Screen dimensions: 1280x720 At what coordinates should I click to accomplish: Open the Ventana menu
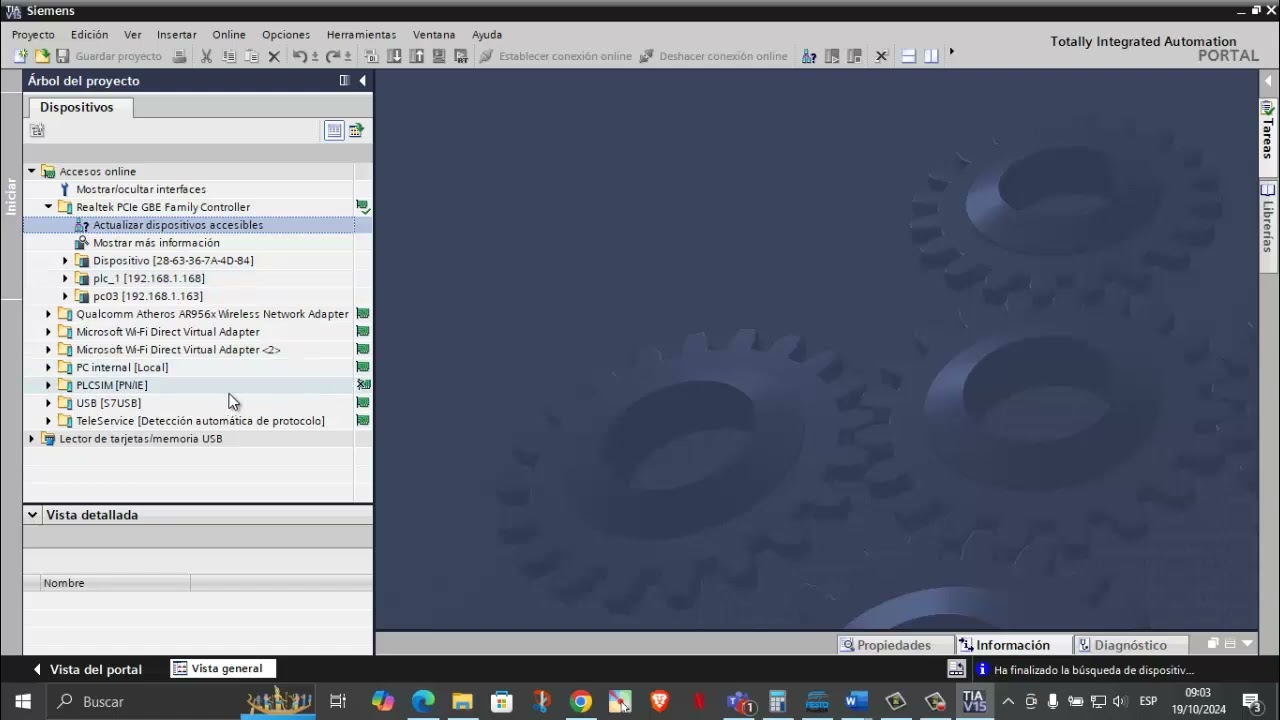coord(434,34)
